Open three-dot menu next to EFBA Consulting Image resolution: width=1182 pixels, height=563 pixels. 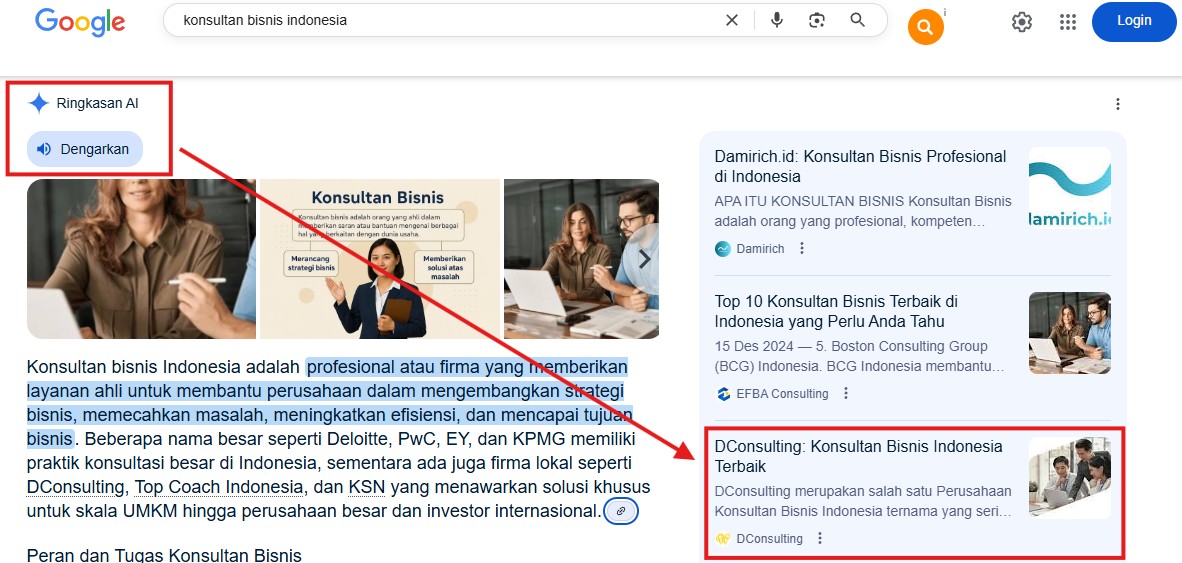tap(846, 393)
